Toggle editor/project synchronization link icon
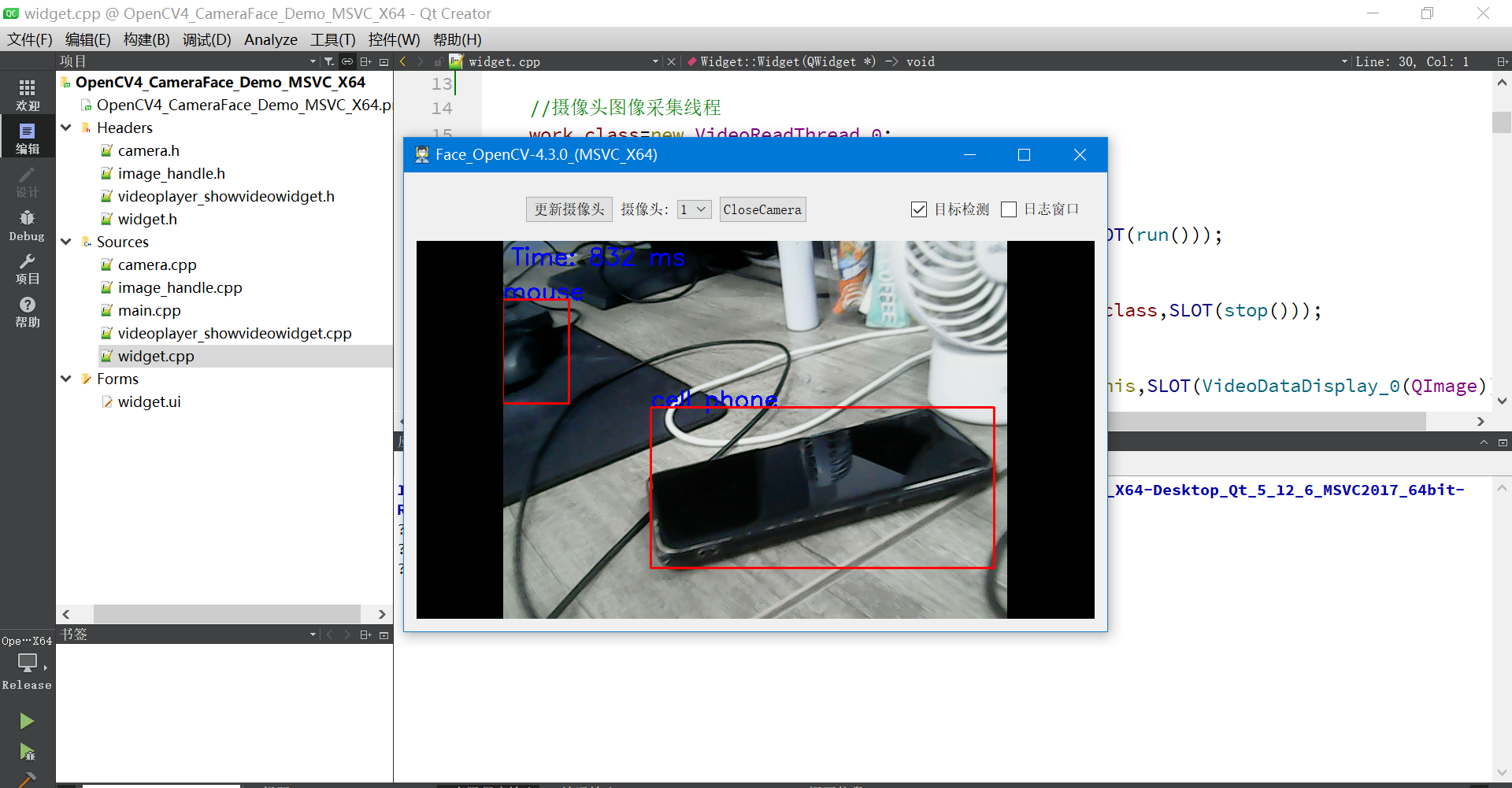This screenshot has height=788, width=1512. pos(346,61)
